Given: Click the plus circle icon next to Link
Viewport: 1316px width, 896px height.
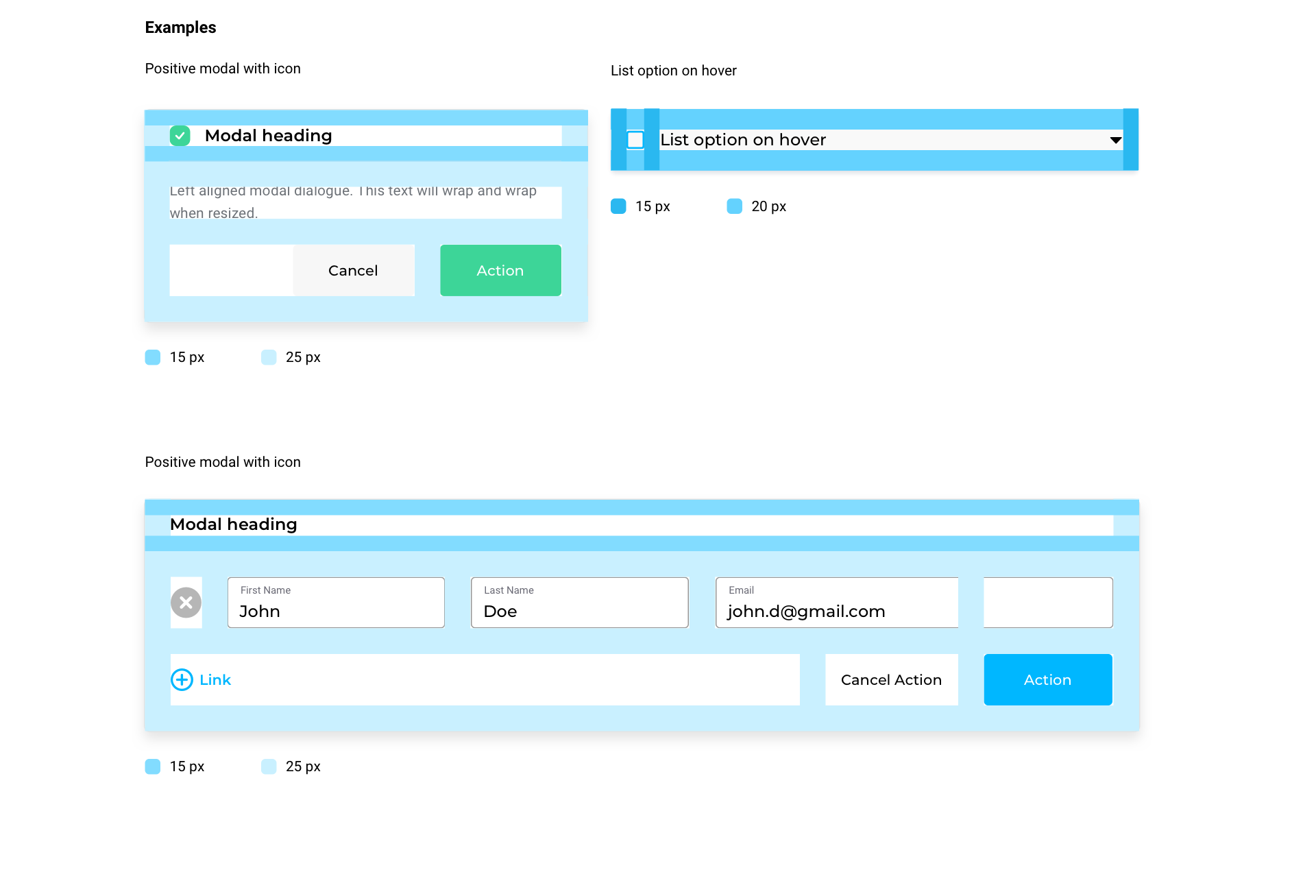Looking at the screenshot, I should [x=182, y=679].
